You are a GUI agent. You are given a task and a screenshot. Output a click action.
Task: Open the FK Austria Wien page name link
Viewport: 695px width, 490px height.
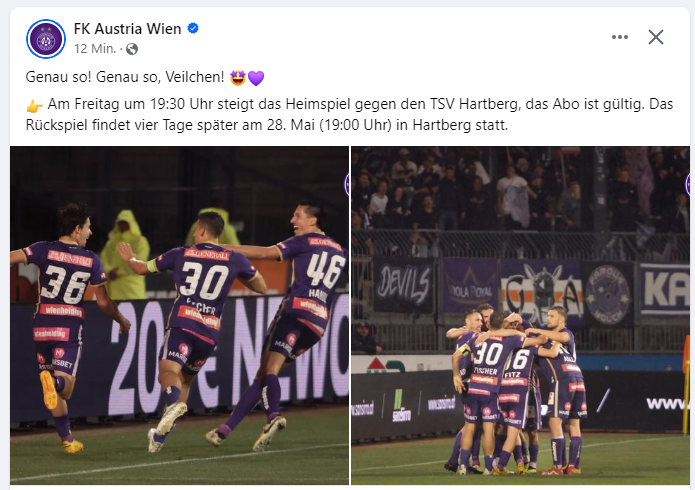pos(128,29)
